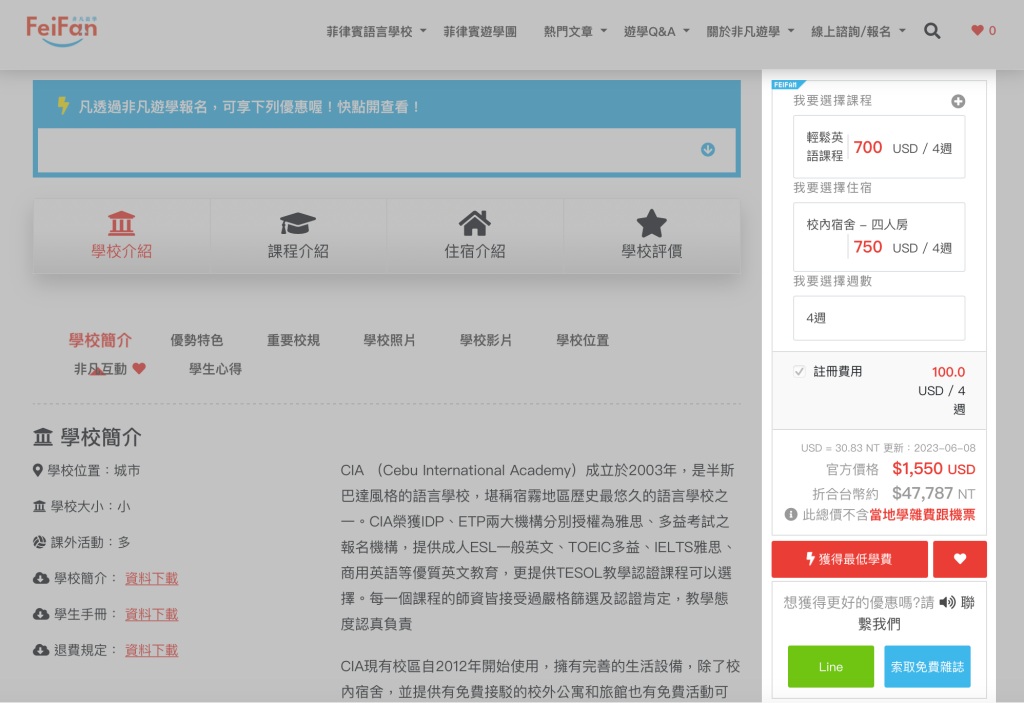Screen dimensions: 1024x703
Task: Click the red heart beside 非凡互動
Action: [139, 368]
